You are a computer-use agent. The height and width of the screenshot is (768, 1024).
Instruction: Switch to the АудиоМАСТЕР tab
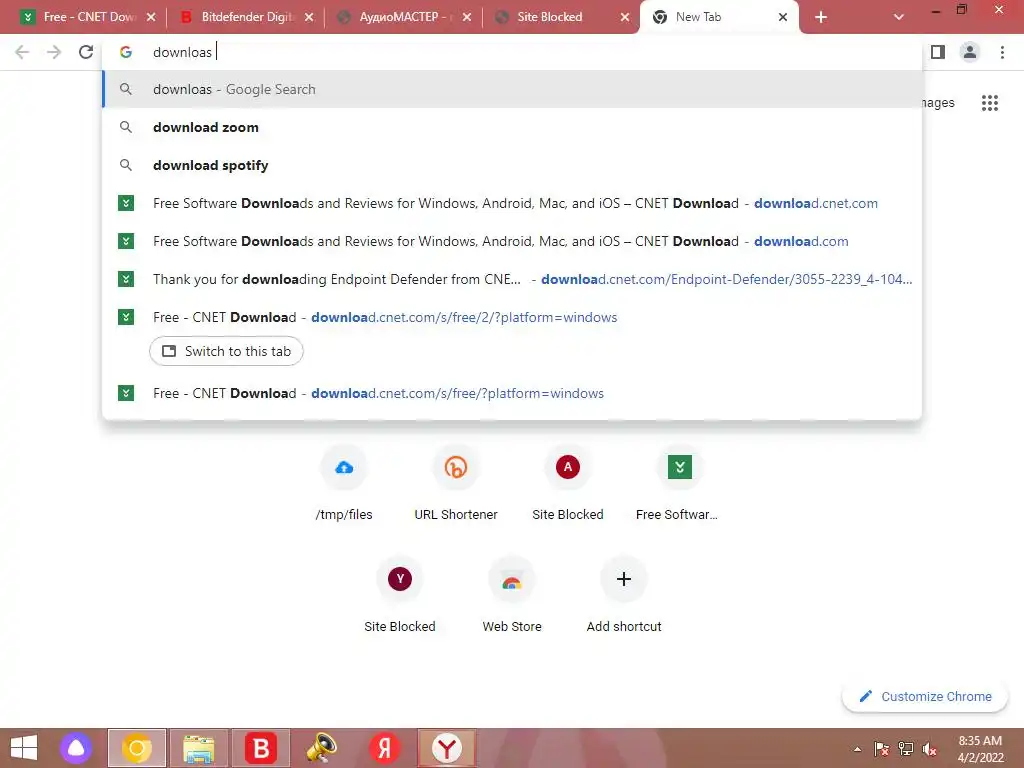pyautogui.click(x=405, y=17)
